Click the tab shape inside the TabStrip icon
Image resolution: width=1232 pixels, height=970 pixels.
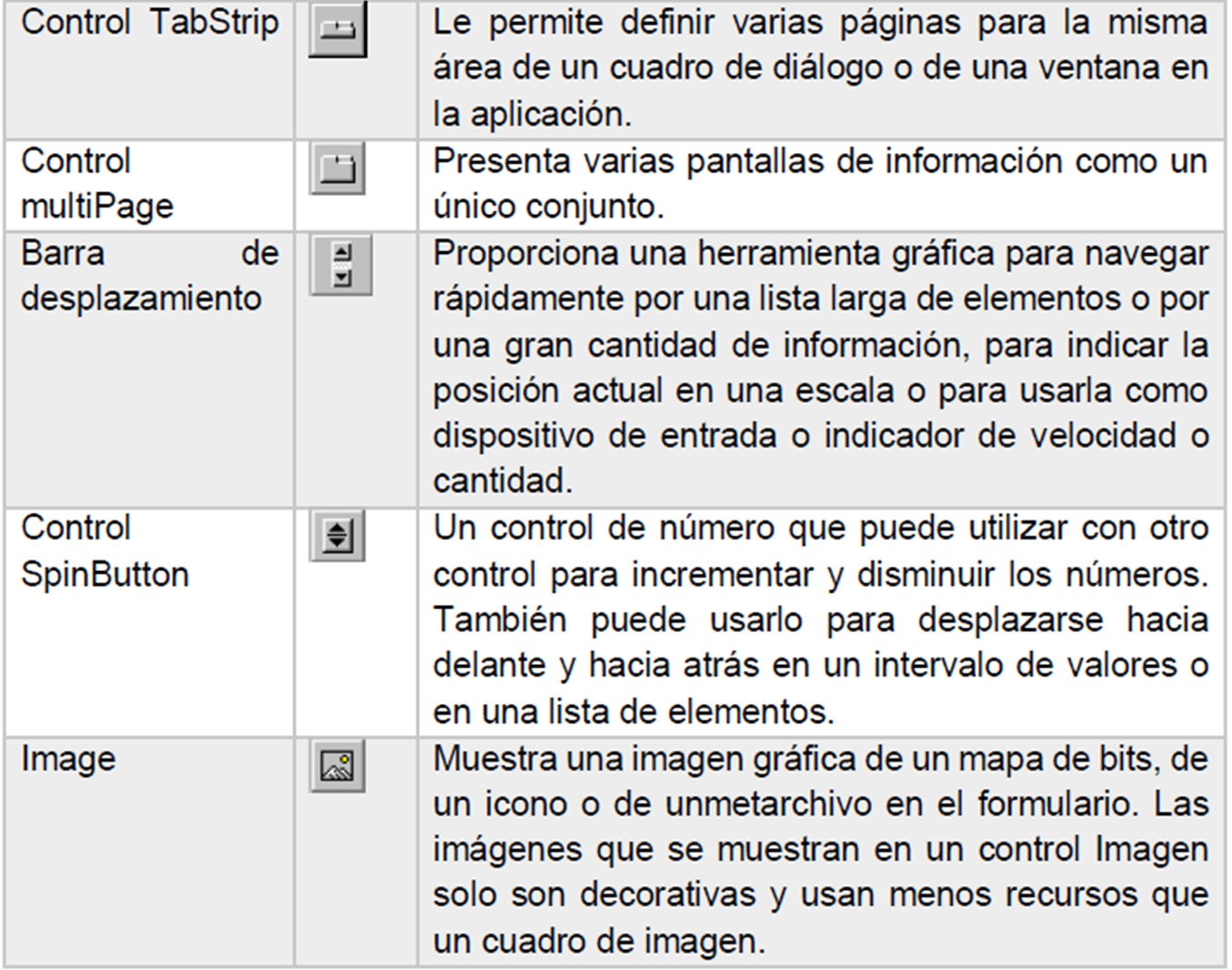pyautogui.click(x=337, y=31)
